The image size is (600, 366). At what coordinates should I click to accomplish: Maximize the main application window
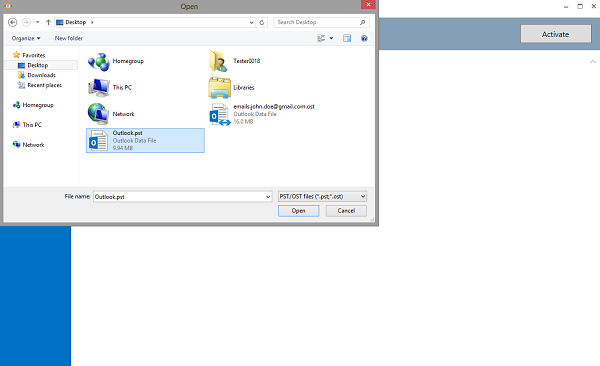pos(580,7)
